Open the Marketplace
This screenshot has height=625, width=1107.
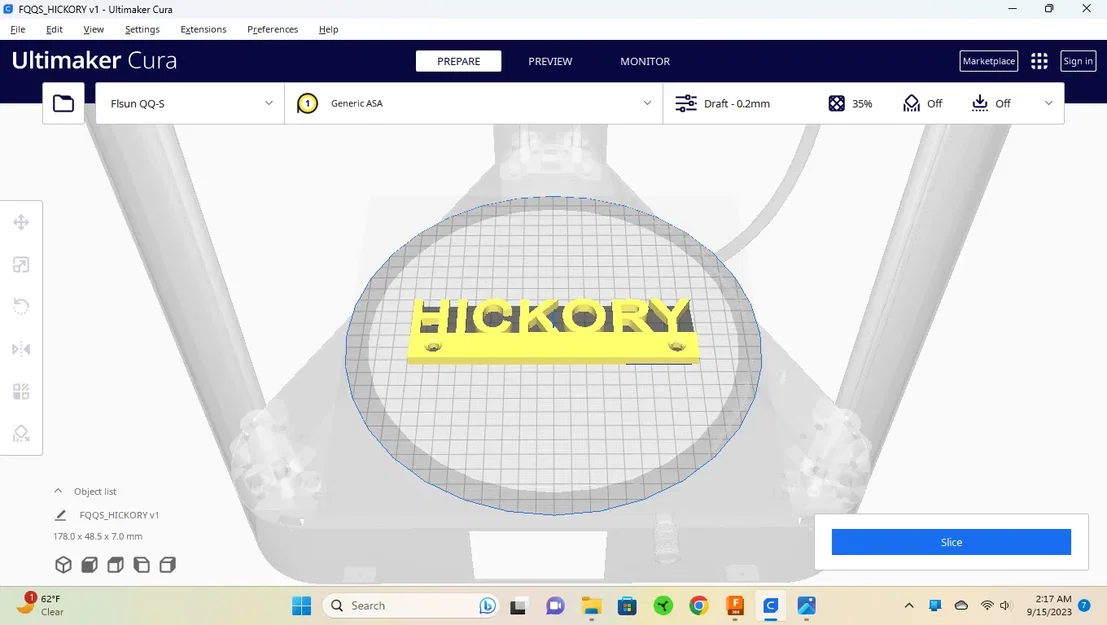988,61
